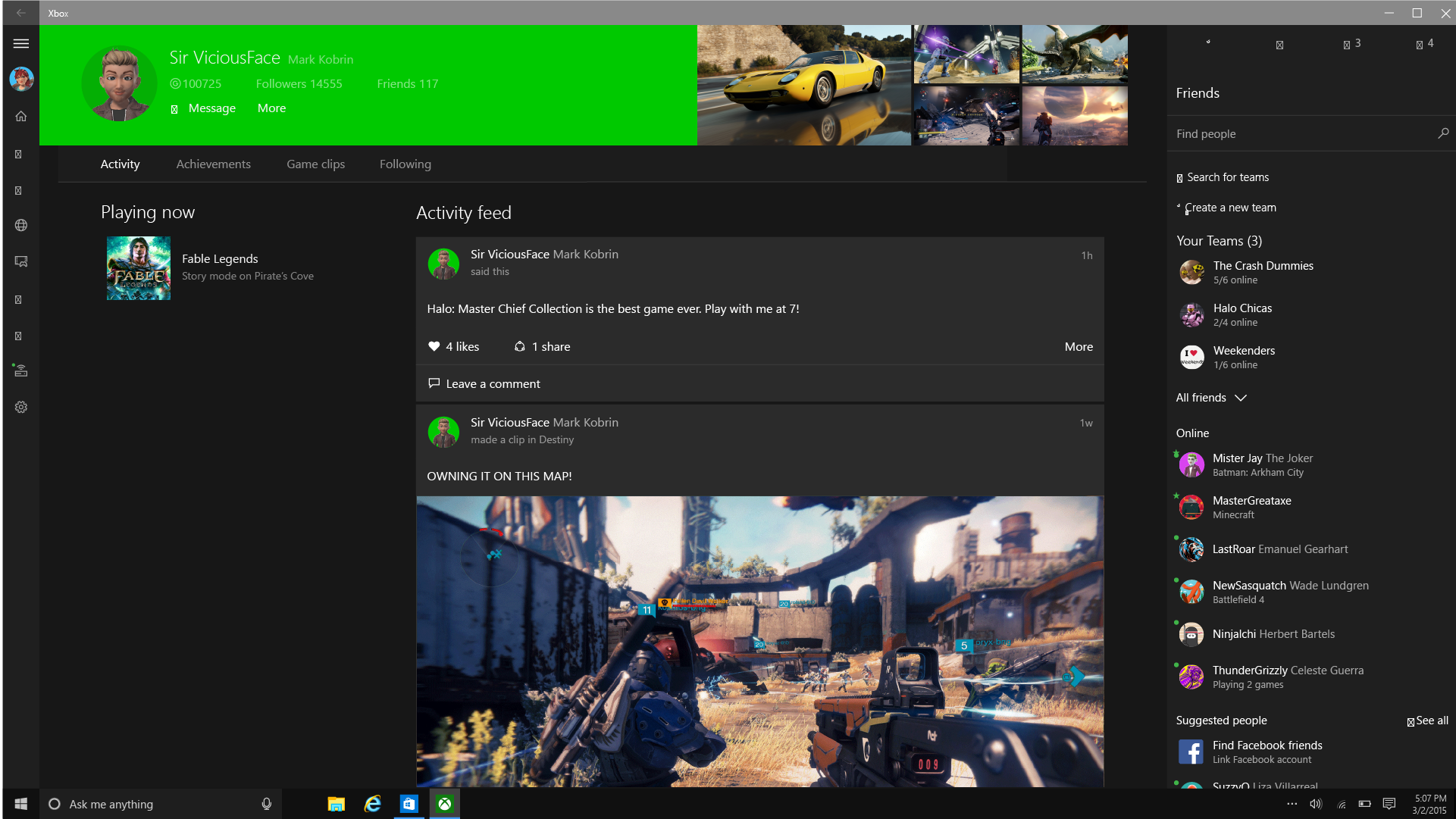Open the More option in the profile header

coord(271,108)
